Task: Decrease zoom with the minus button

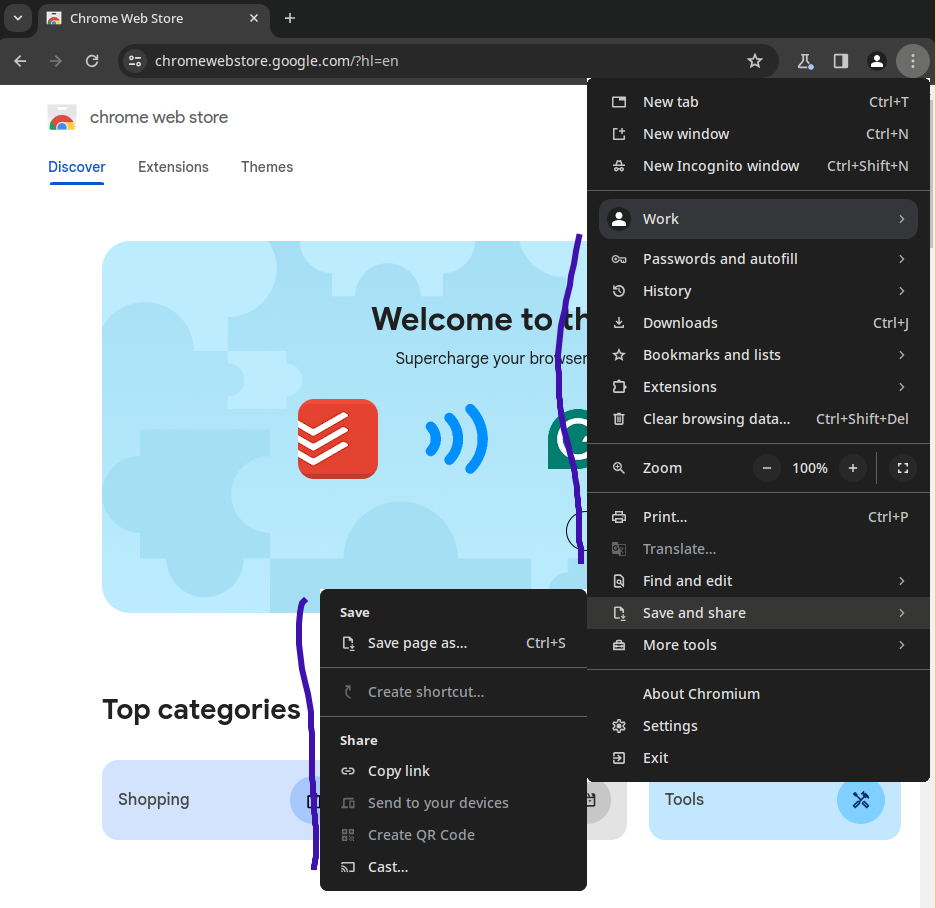Action: tap(767, 468)
